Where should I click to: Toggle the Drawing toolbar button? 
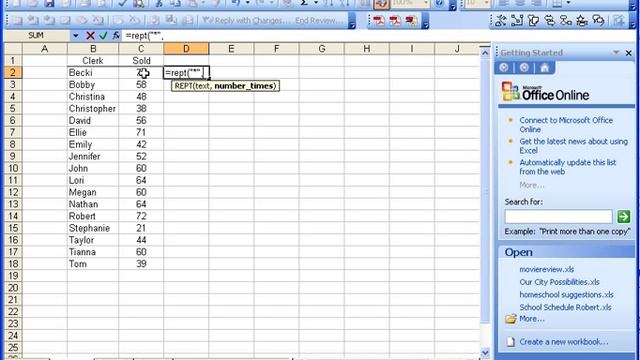(x=381, y=4)
